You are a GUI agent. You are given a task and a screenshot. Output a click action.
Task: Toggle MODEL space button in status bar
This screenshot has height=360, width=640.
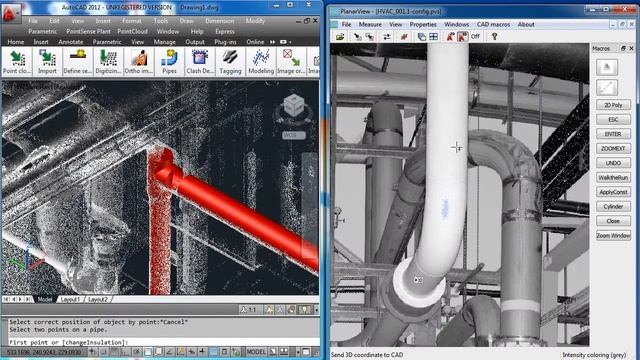click(x=256, y=351)
